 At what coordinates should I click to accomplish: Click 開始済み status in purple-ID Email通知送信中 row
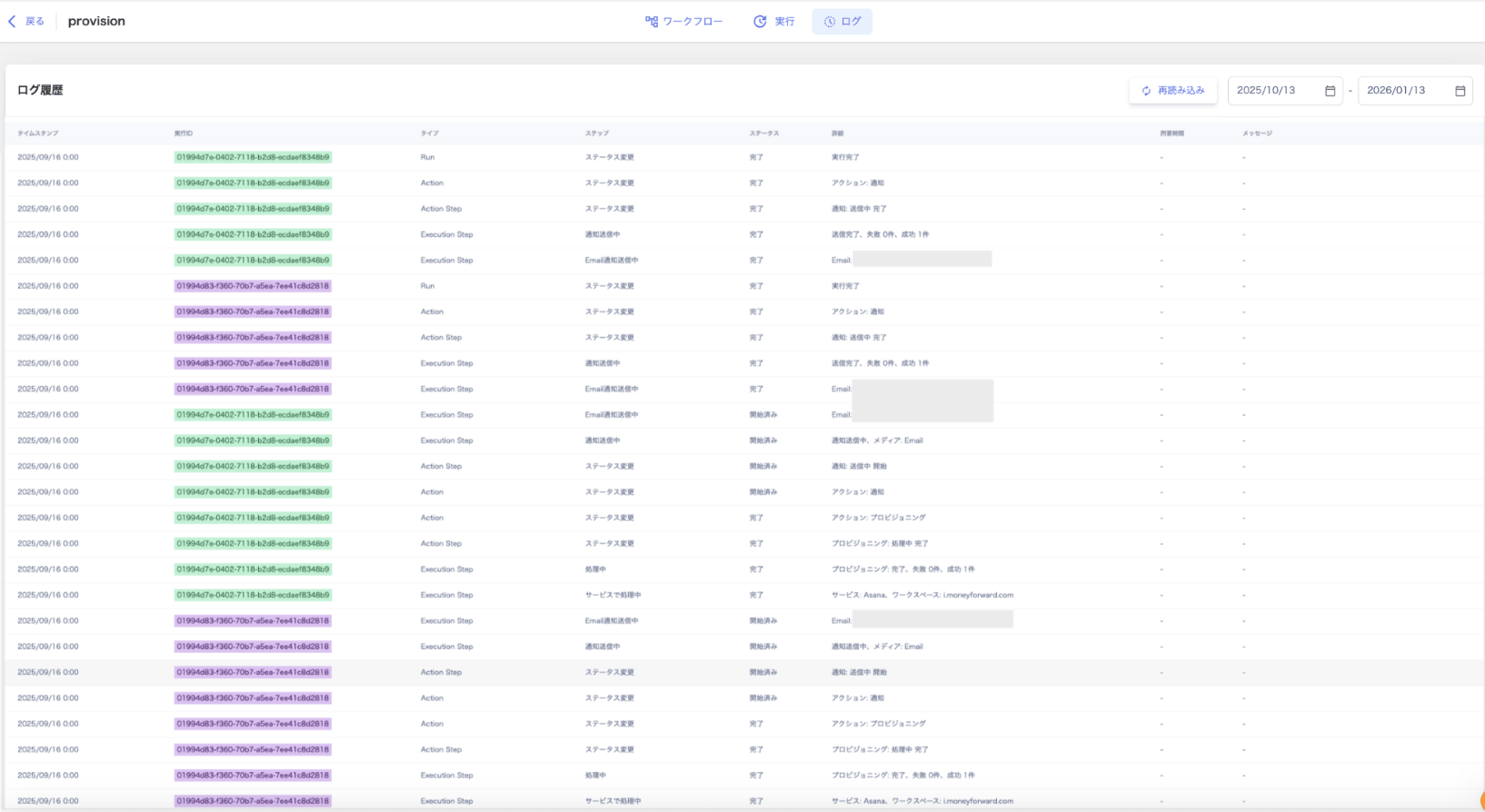pos(763,621)
